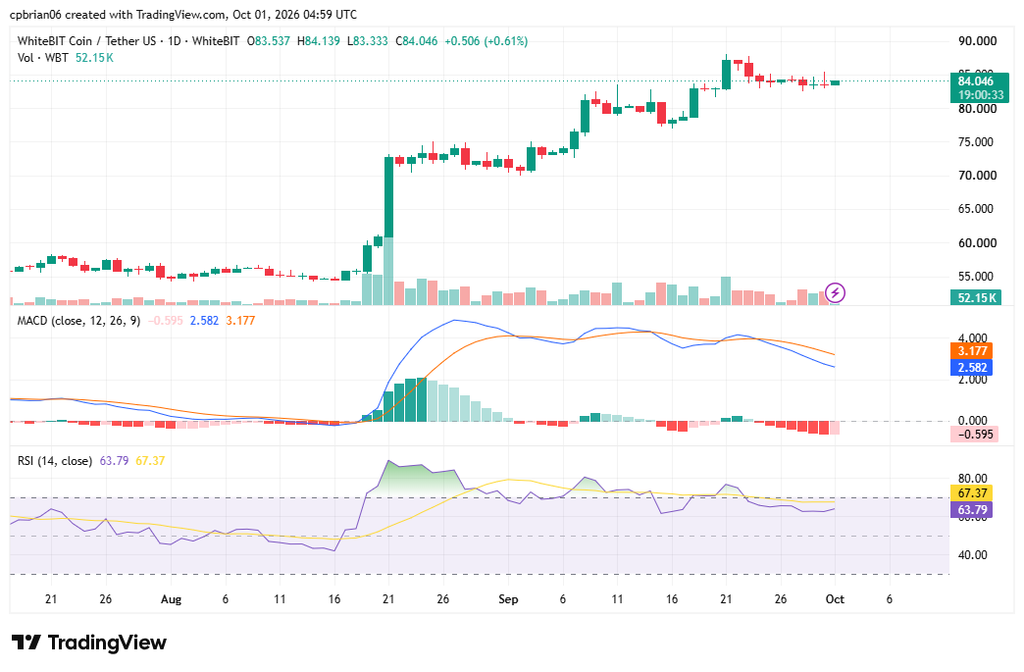
Task: Click the -0.595 histogram axis label
Action: [x=974, y=434]
